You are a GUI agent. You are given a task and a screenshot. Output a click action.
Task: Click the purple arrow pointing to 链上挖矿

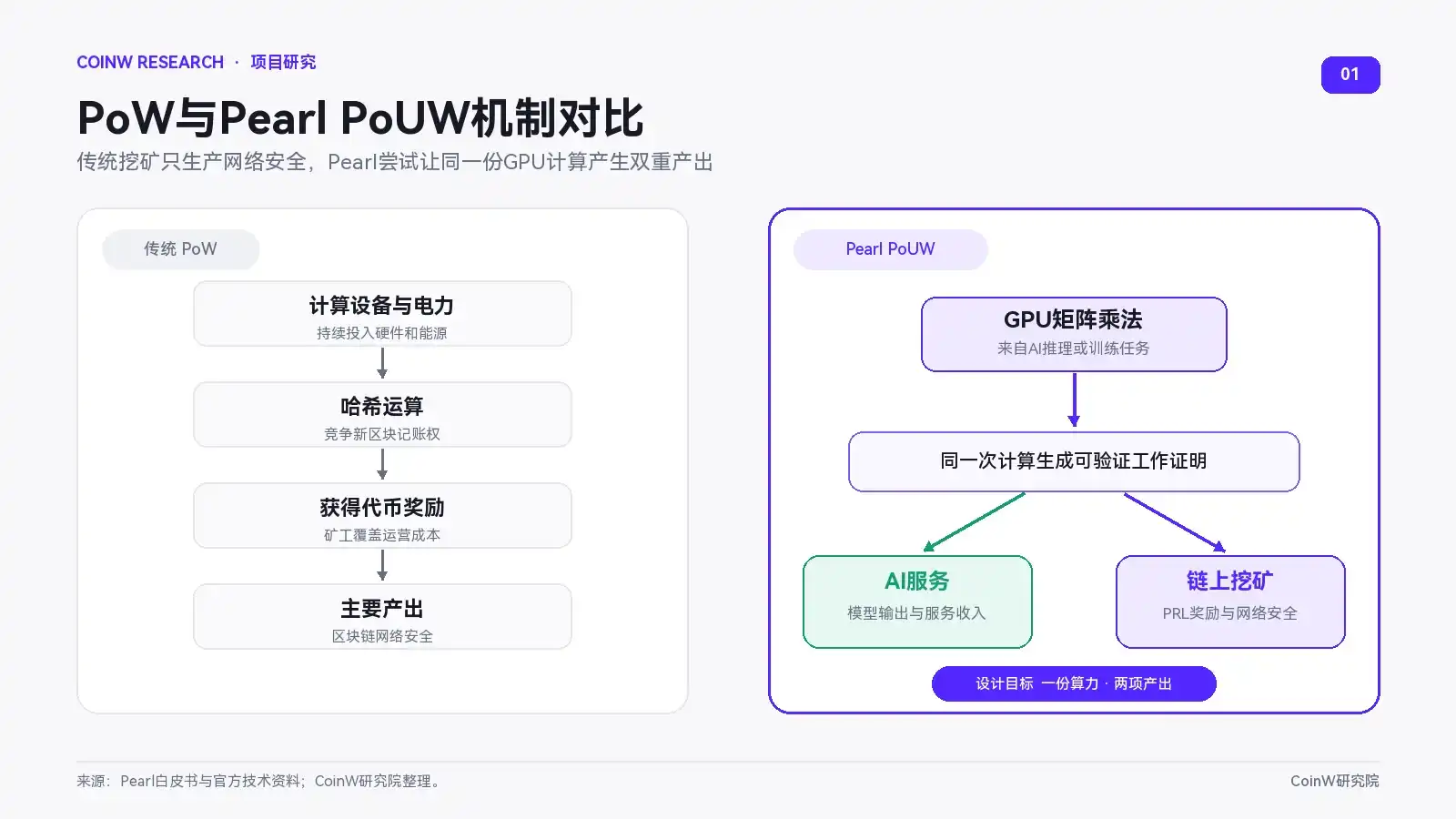coord(1175,522)
